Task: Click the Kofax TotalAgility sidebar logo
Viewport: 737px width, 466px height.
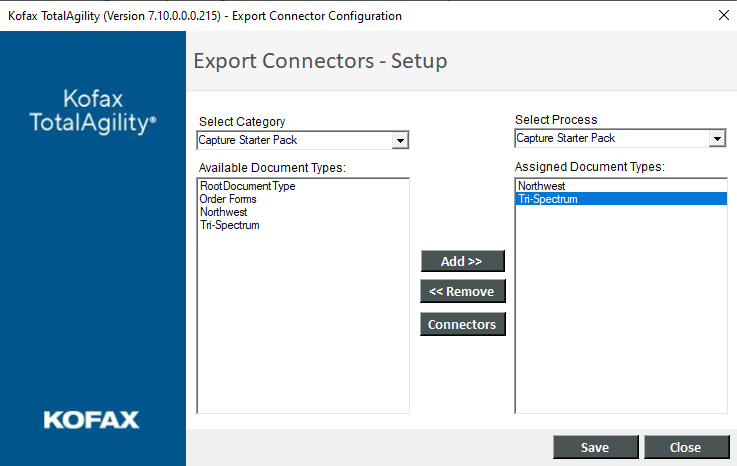Action: [93, 111]
